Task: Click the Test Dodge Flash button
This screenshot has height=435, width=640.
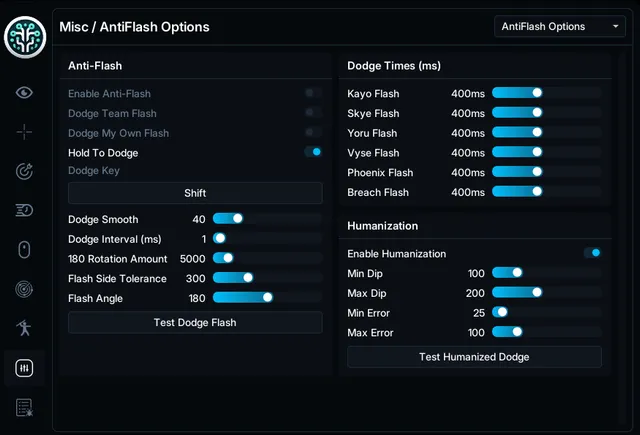Action: [195, 322]
